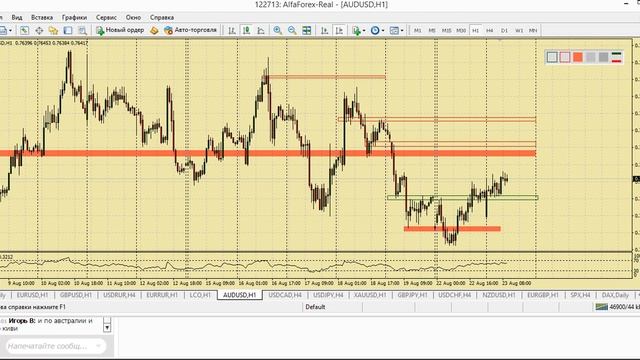Image resolution: width=640 pixels, height=360 pixels.
Task: Open the Вид menu
Action: click(x=17, y=18)
